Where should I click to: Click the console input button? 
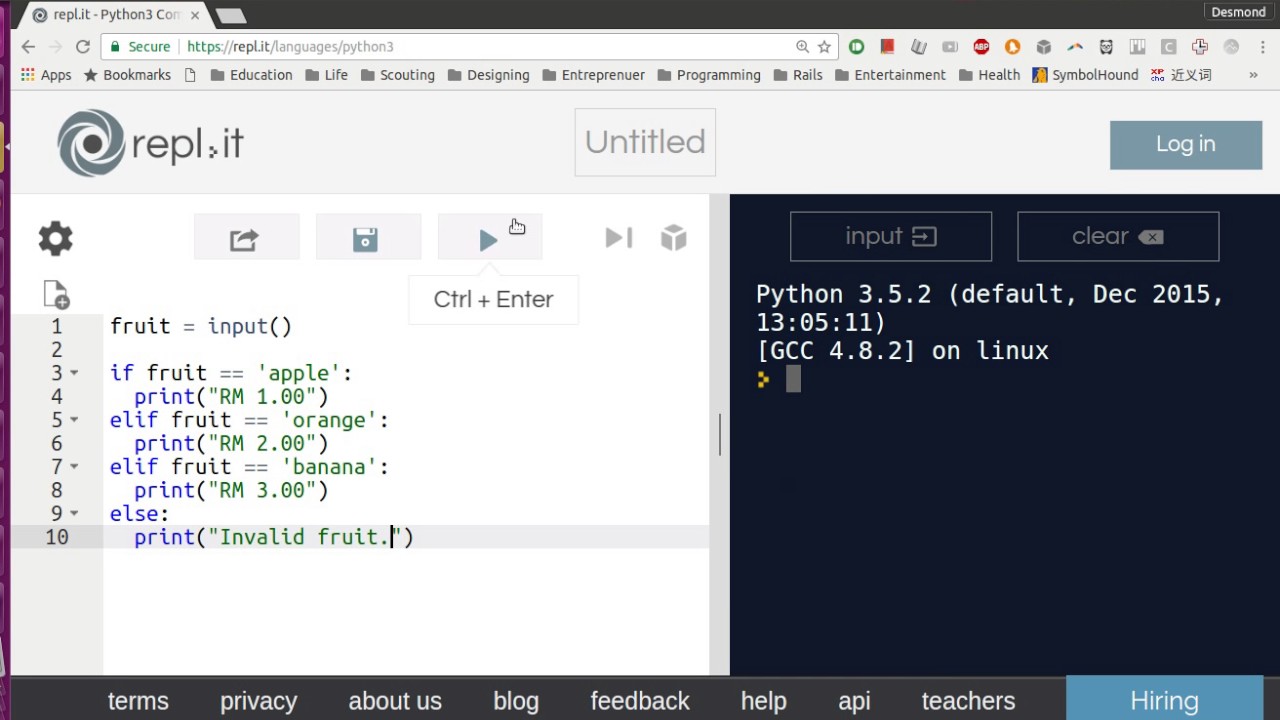tap(890, 237)
